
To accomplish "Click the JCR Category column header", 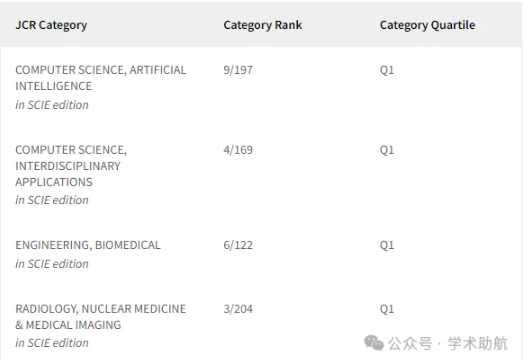I will click(51, 25).
